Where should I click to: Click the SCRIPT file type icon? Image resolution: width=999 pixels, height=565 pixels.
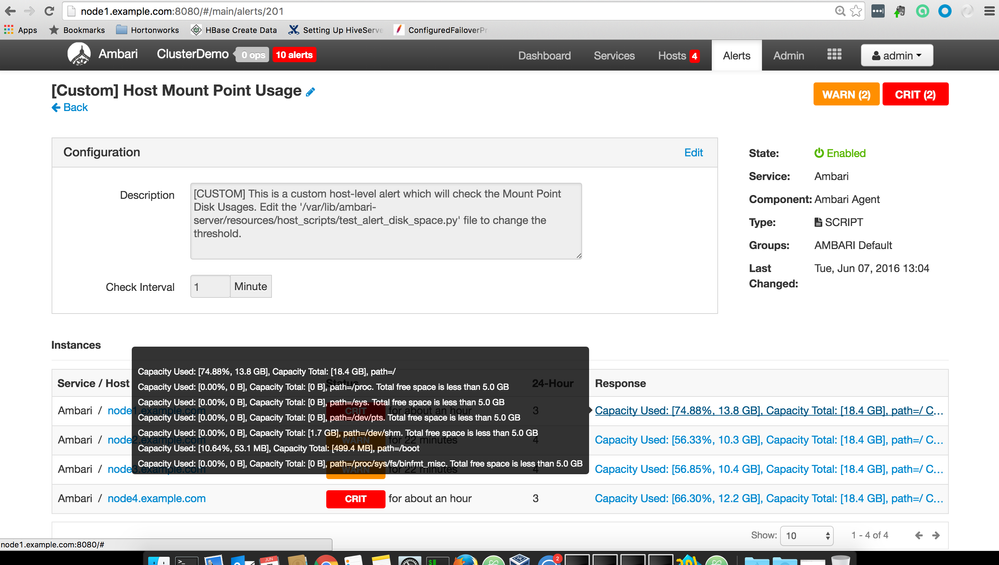coord(818,222)
